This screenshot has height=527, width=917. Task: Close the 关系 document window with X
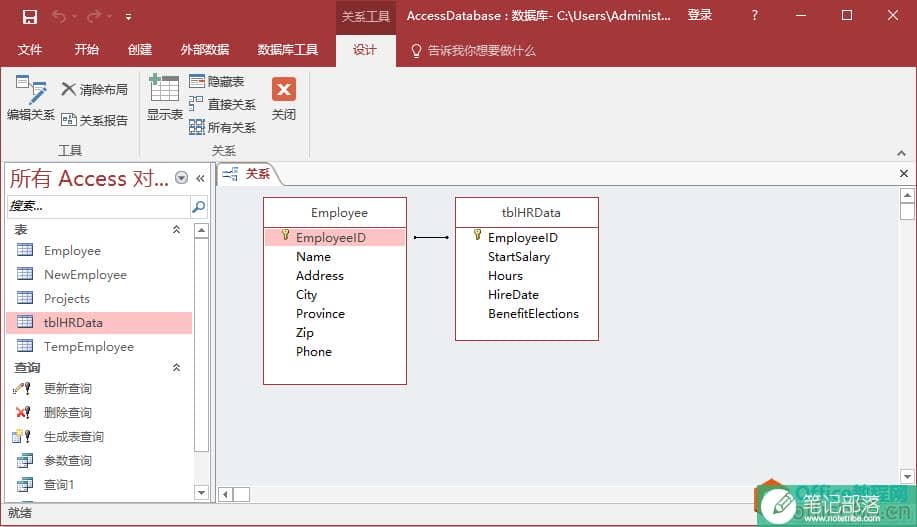coord(904,174)
